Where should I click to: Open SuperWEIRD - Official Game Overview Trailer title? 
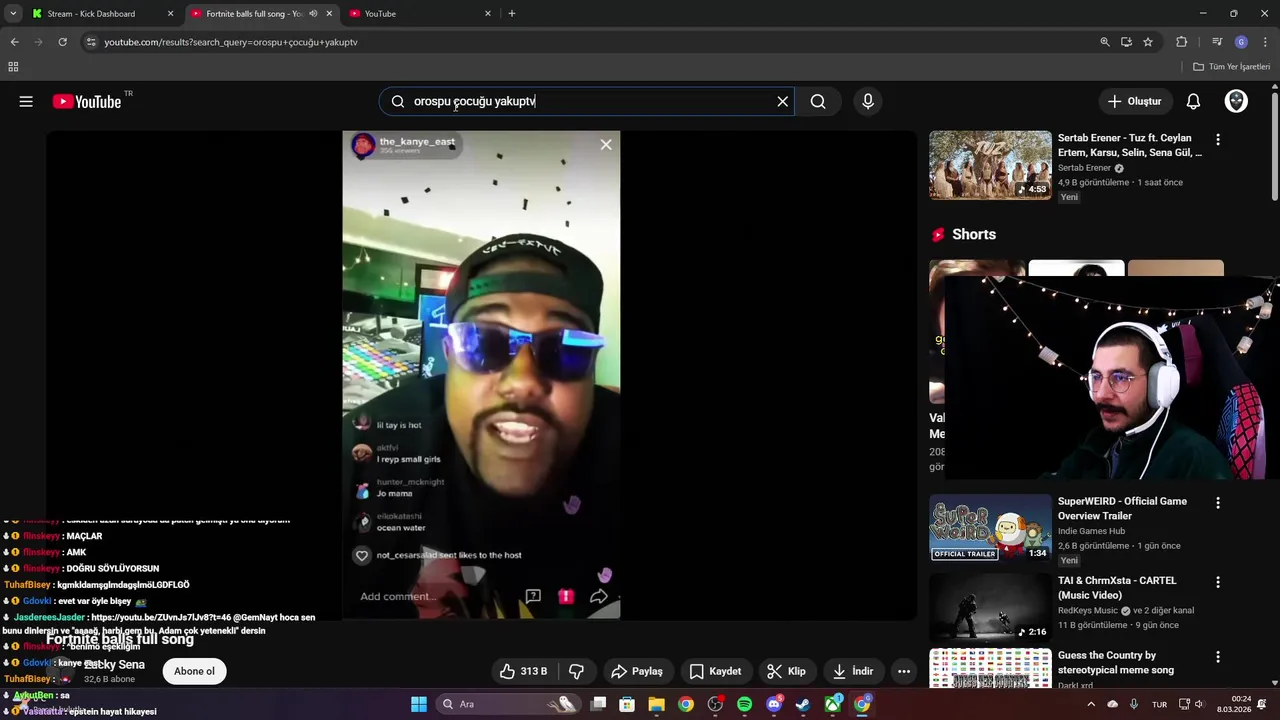pos(1122,508)
